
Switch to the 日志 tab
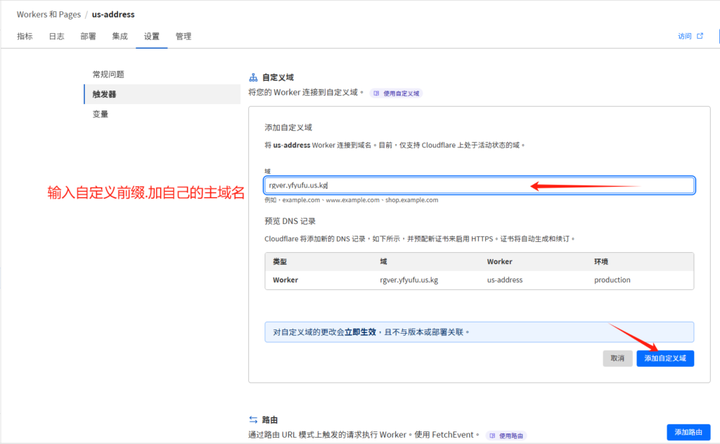[56, 36]
